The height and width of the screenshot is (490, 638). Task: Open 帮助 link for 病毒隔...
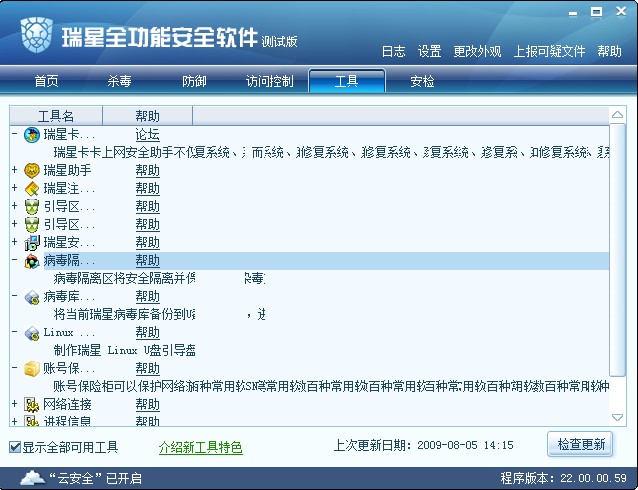click(x=147, y=260)
